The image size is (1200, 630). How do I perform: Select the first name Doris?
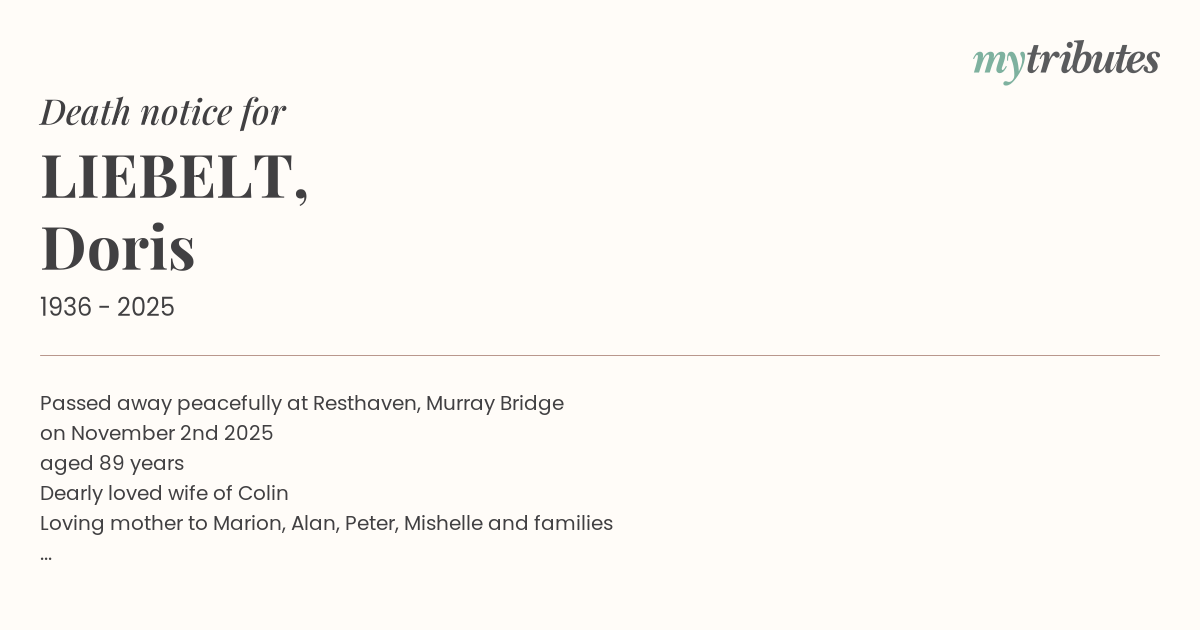(118, 247)
